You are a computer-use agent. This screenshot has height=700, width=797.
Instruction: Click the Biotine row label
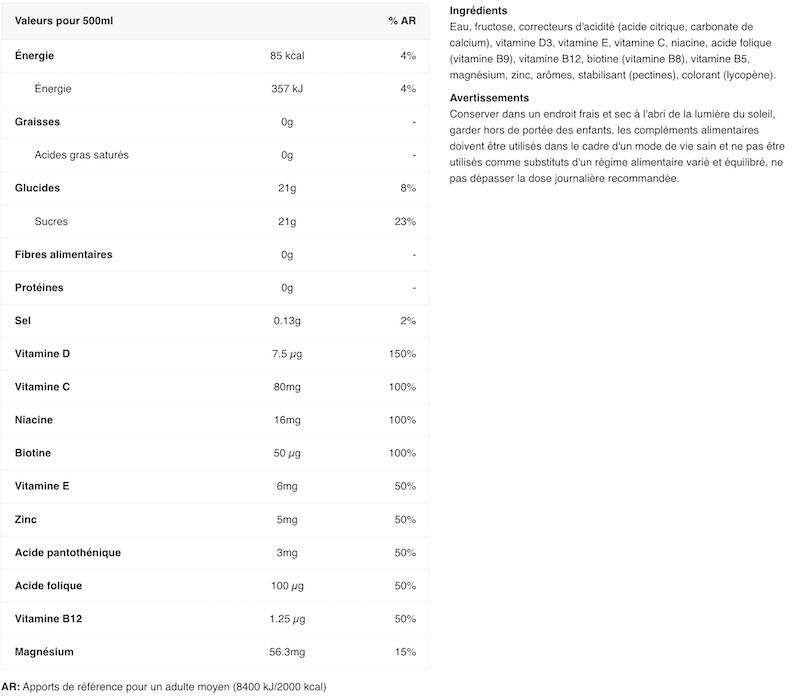click(x=33, y=453)
